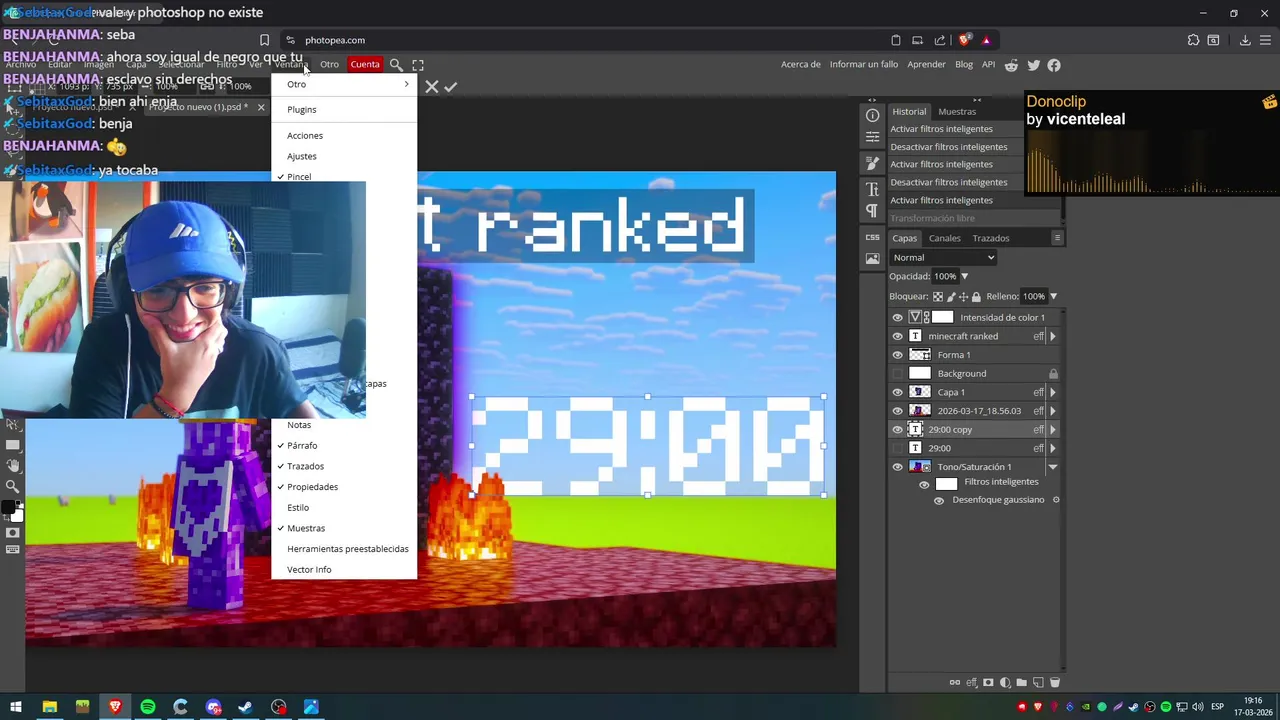Screen dimensions: 1280x720
Task: Open the Aprender link
Action: pyautogui.click(x=926, y=65)
